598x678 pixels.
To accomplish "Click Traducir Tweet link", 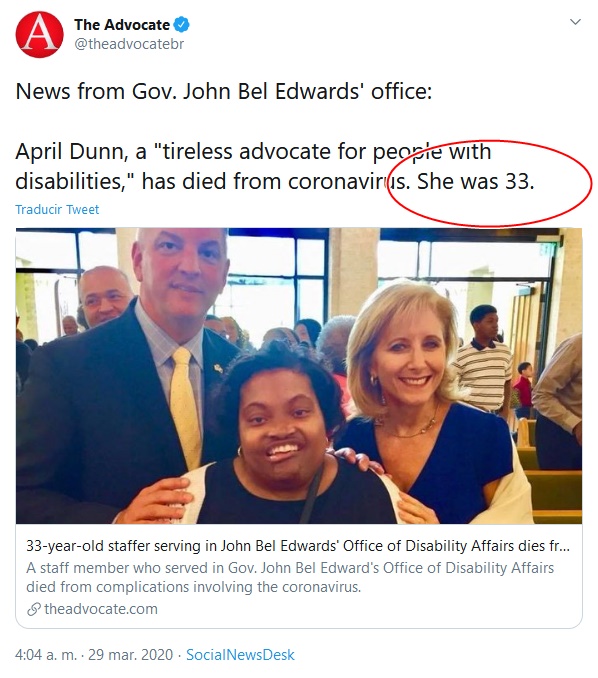I will click(x=57, y=209).
